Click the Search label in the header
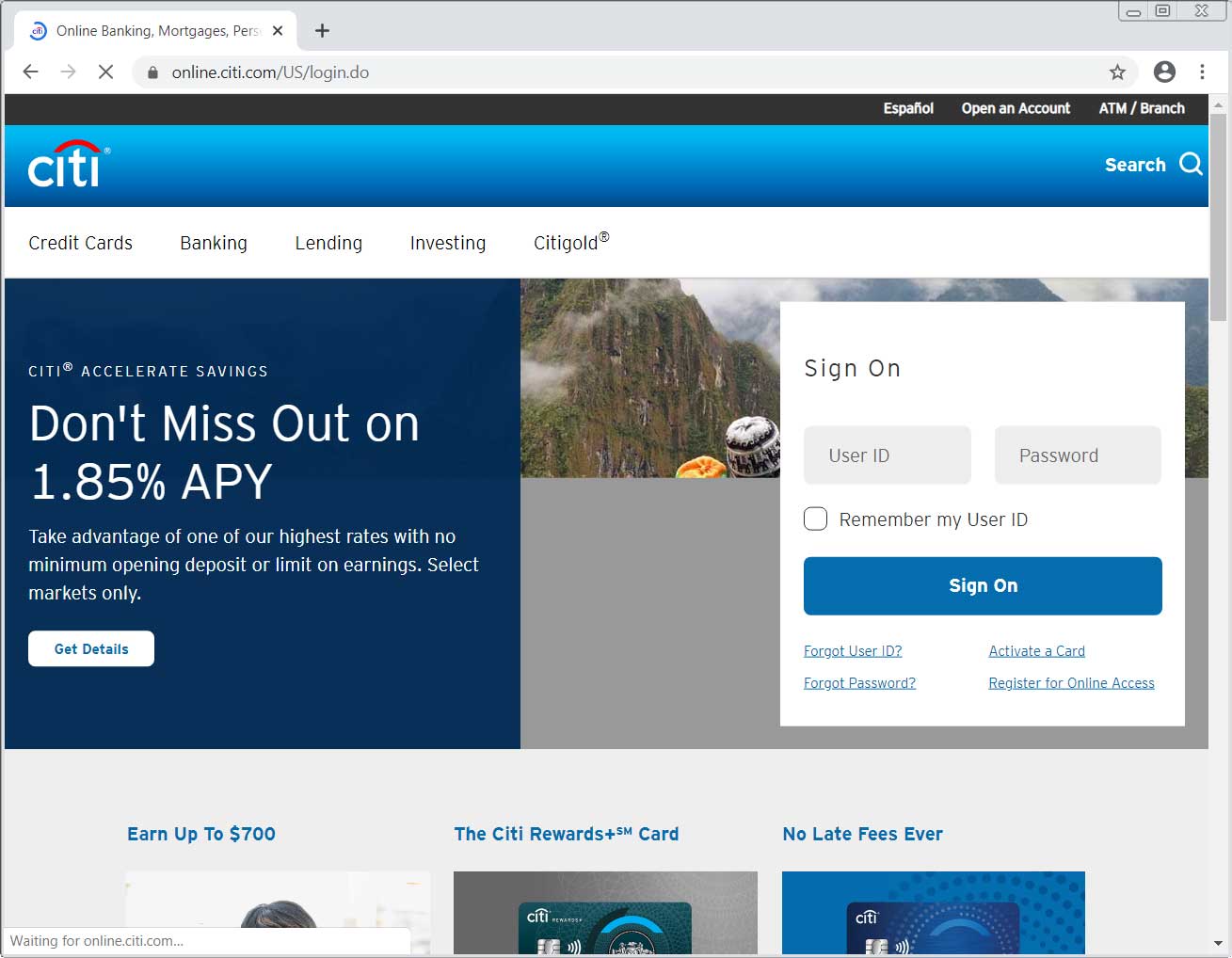 tap(1135, 165)
